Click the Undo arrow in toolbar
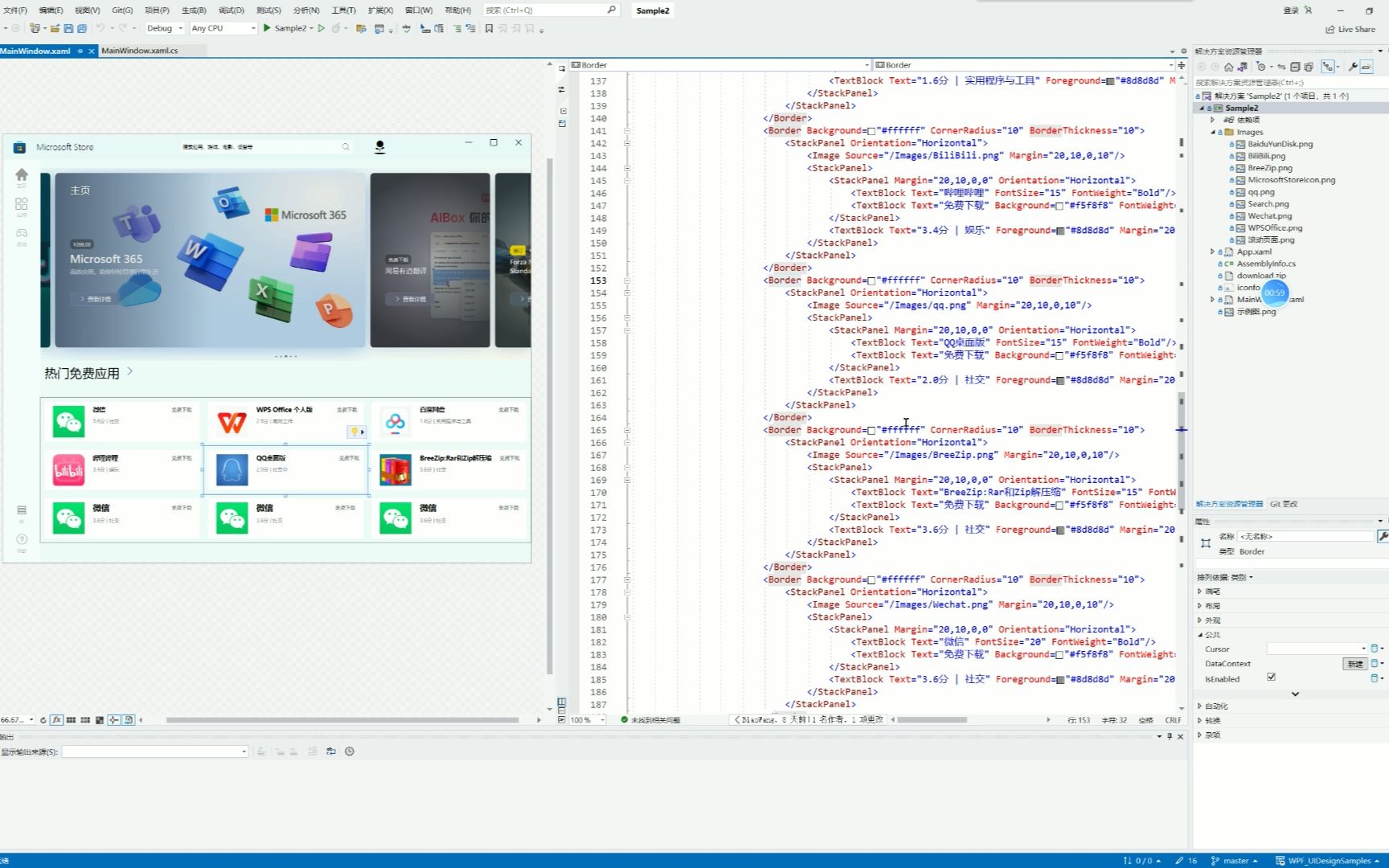Image resolution: width=1389 pixels, height=868 pixels. pos(100,28)
